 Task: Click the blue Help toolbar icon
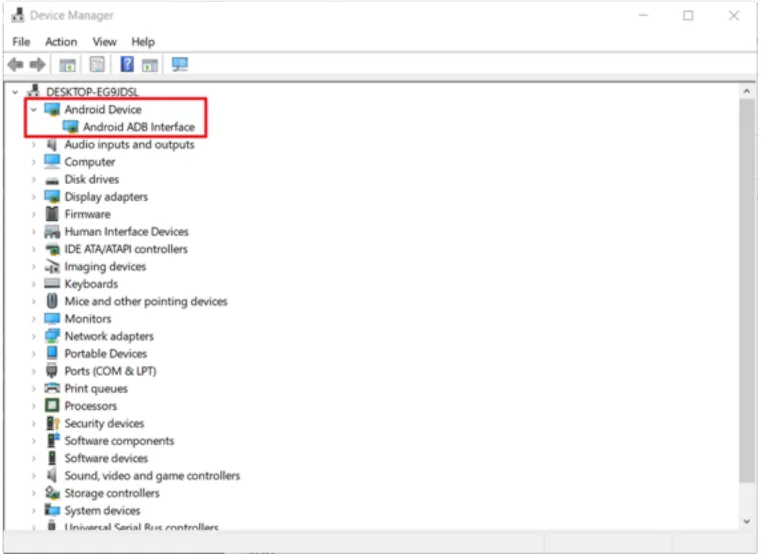127,64
